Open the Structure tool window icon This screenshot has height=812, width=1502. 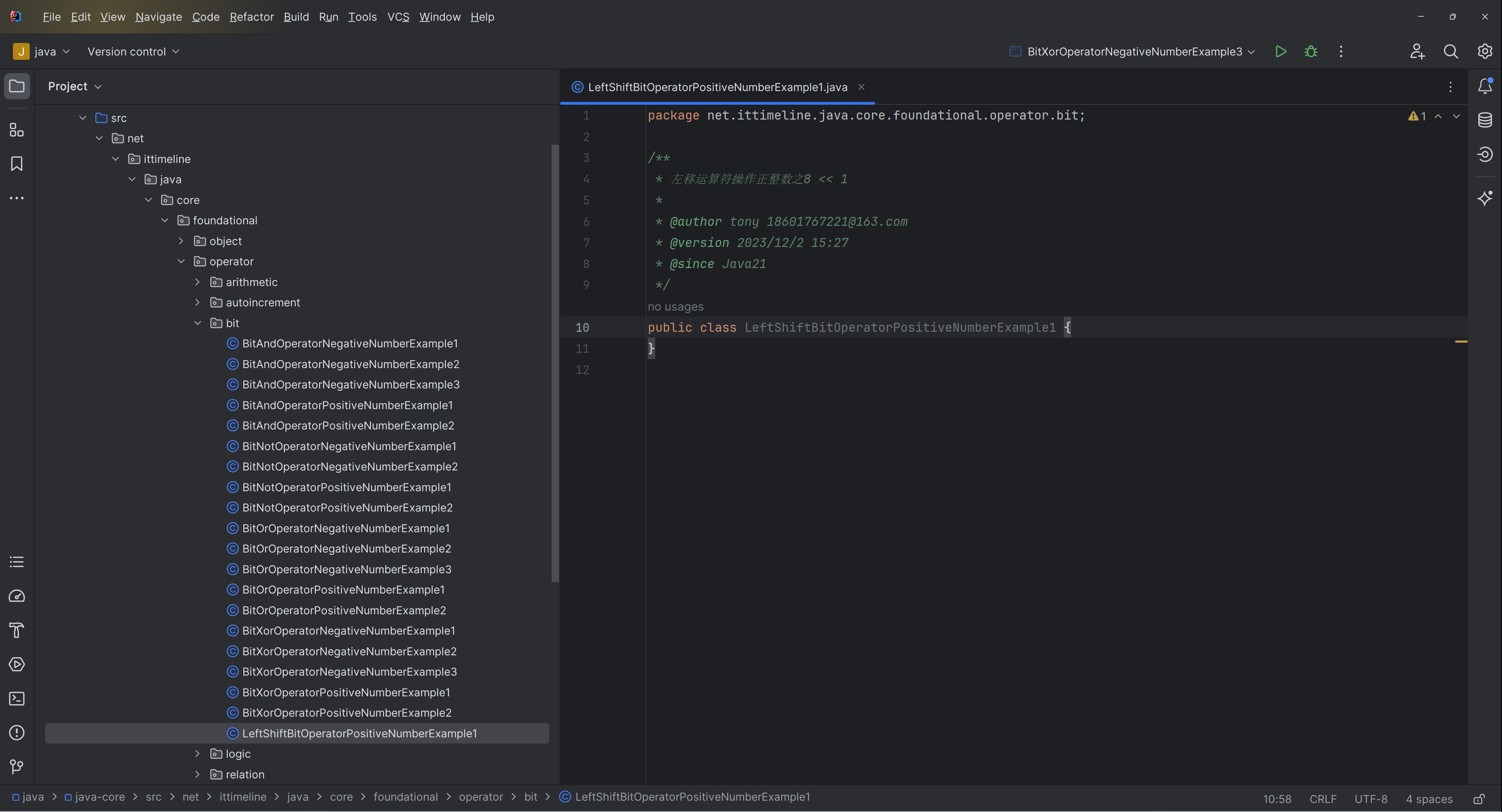point(17,129)
